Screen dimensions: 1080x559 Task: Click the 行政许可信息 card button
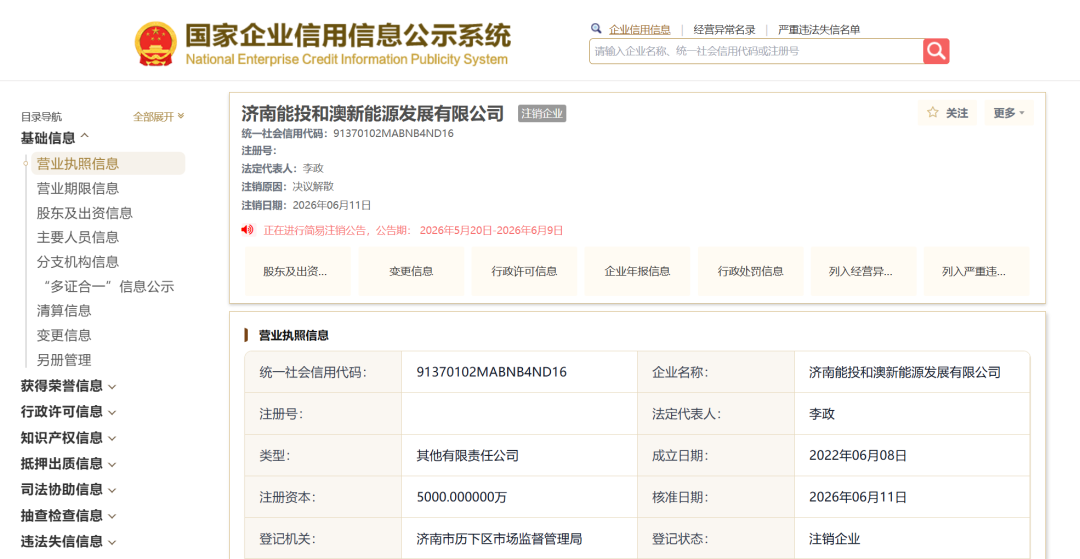pyautogui.click(x=524, y=271)
